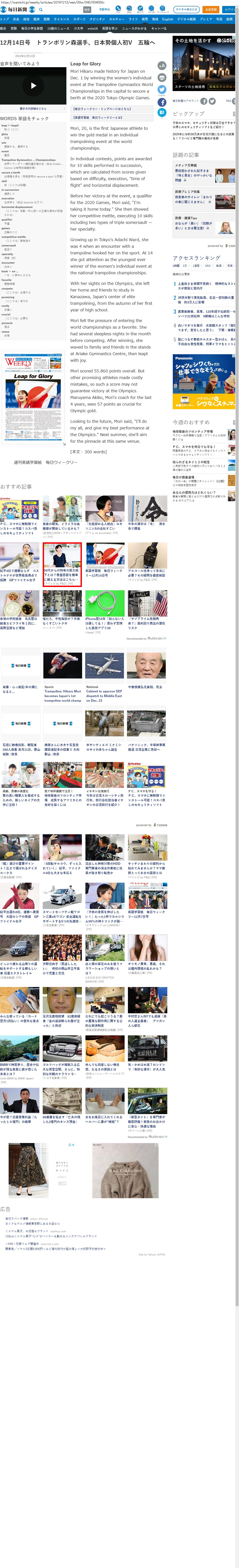Click the sidebar Twitter account icon
Viewport: 239px width, 1568px height.
coord(212,101)
